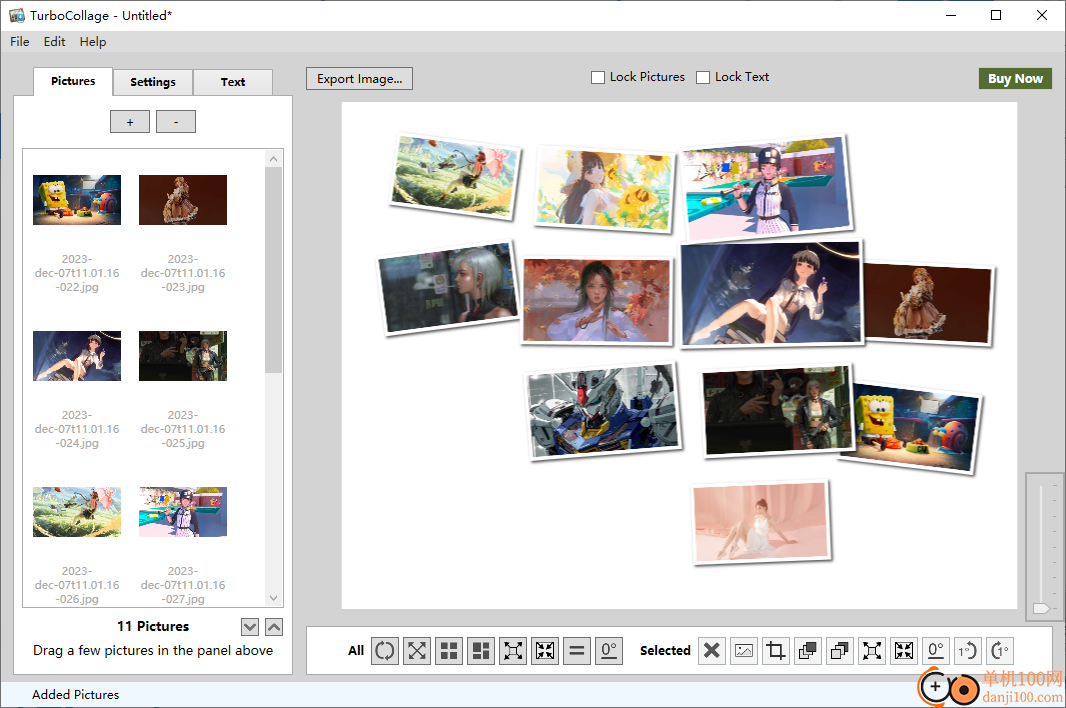The width and height of the screenshot is (1066, 708).
Task: Enlarge the selected picture
Action: coord(872,651)
